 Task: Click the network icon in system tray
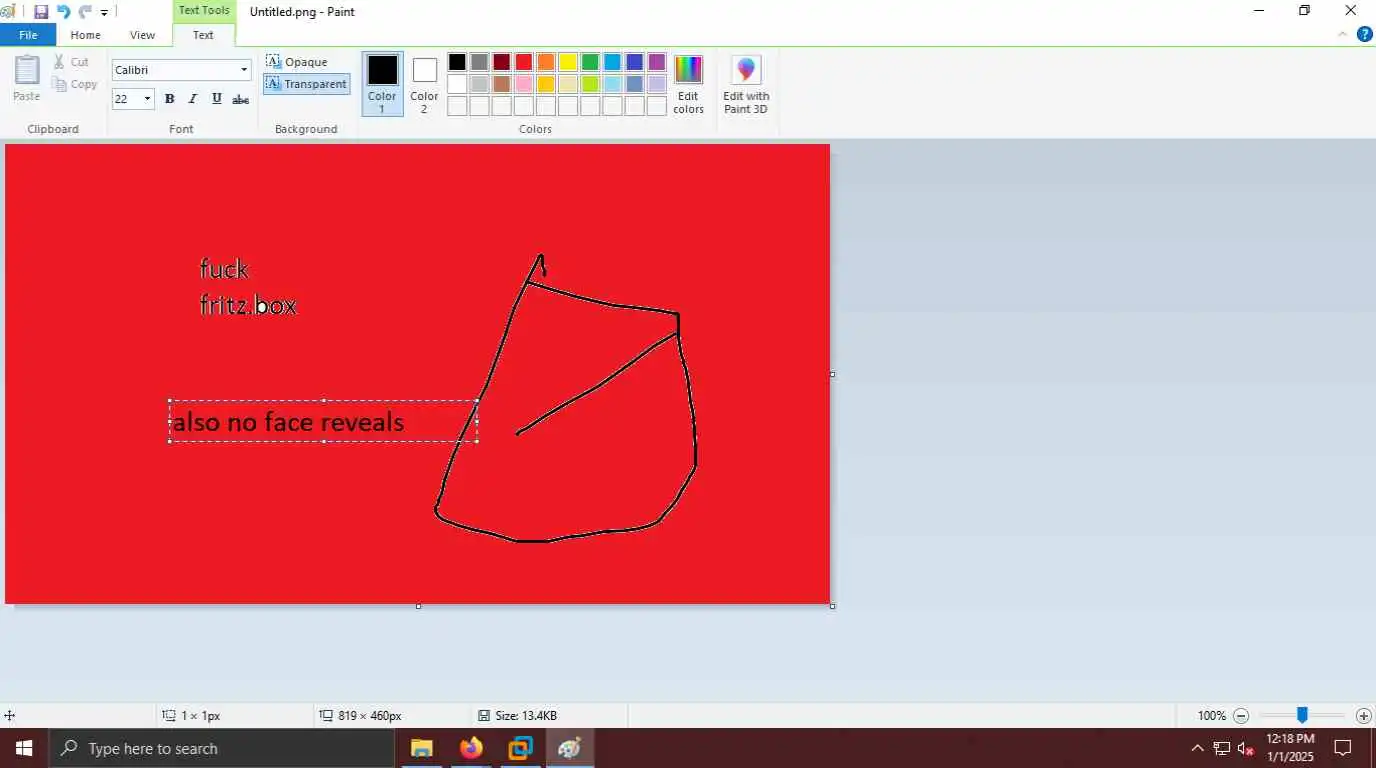click(x=1222, y=748)
